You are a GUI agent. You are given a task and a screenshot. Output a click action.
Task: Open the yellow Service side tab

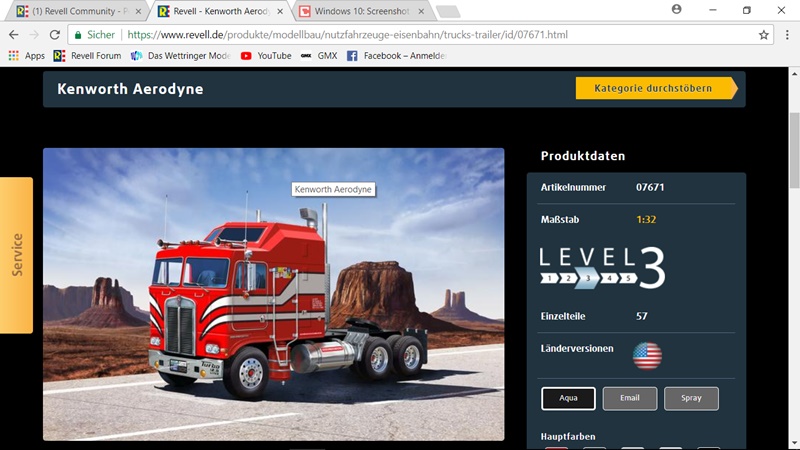click(16, 255)
